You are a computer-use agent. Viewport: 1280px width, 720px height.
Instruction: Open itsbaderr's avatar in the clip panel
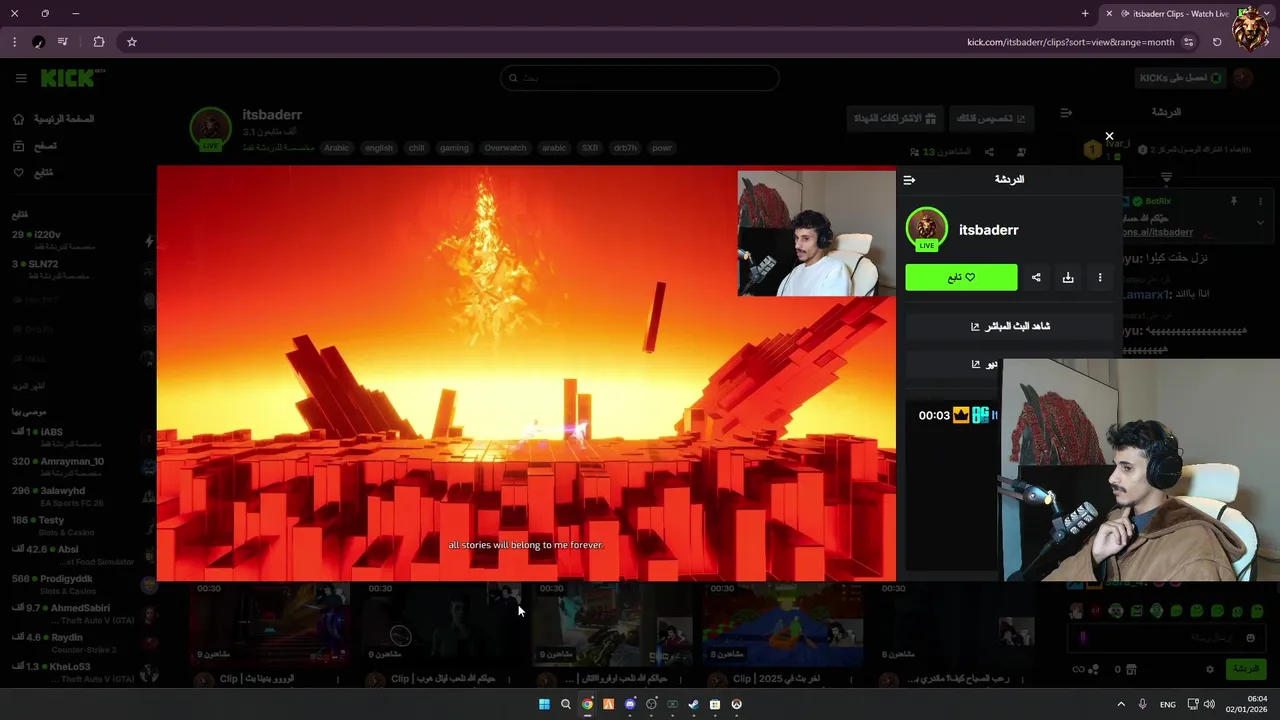coord(927,229)
